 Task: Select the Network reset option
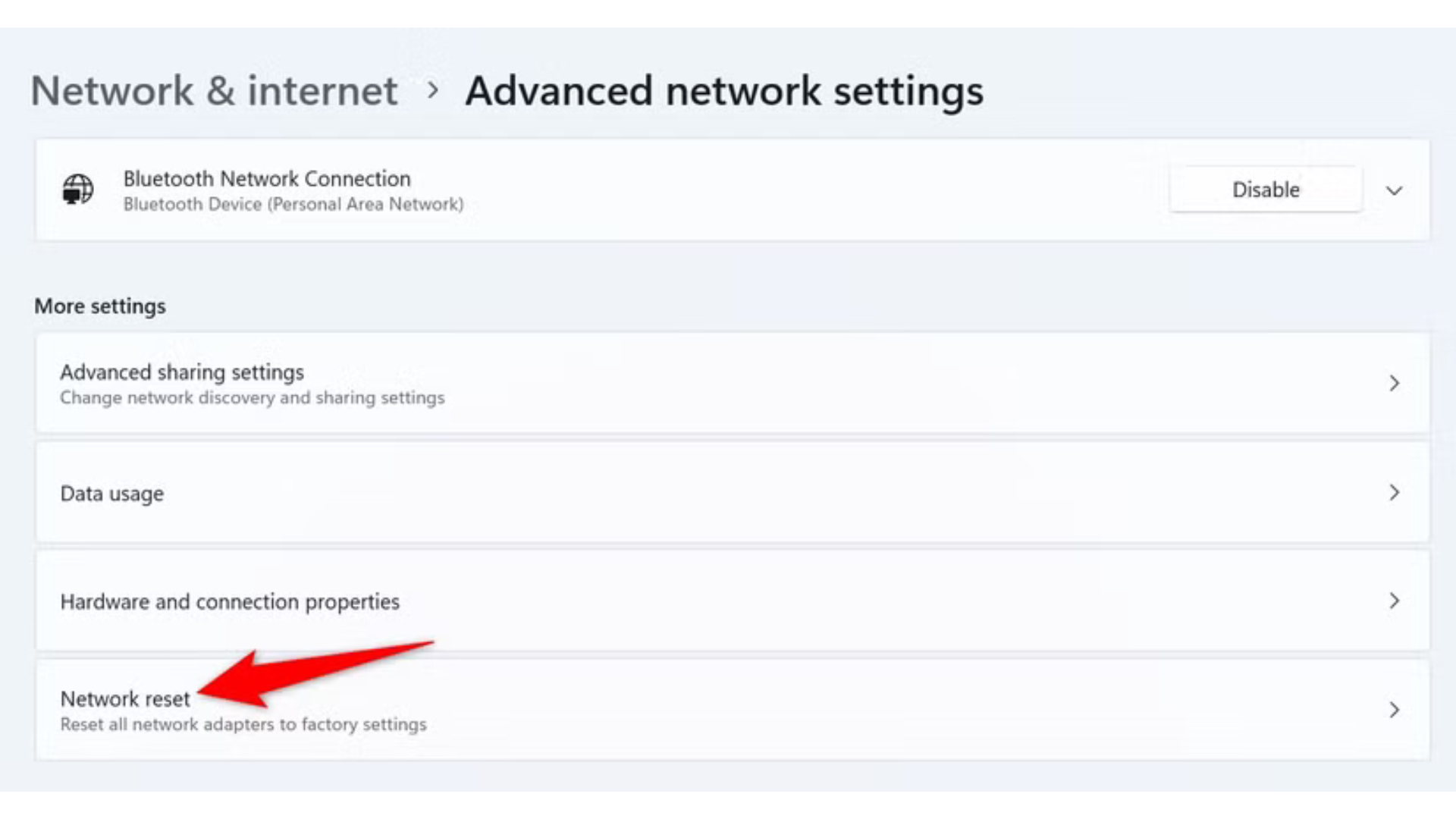pyautogui.click(x=125, y=698)
